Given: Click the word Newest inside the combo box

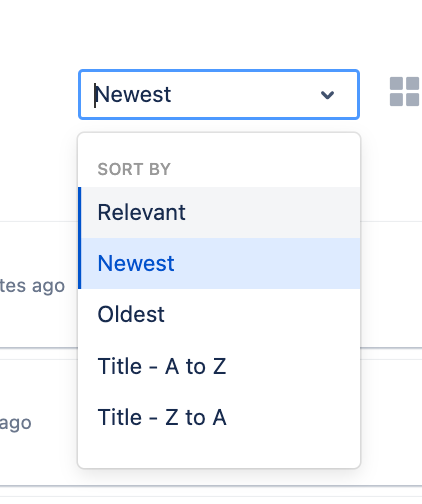Looking at the screenshot, I should coord(133,94).
